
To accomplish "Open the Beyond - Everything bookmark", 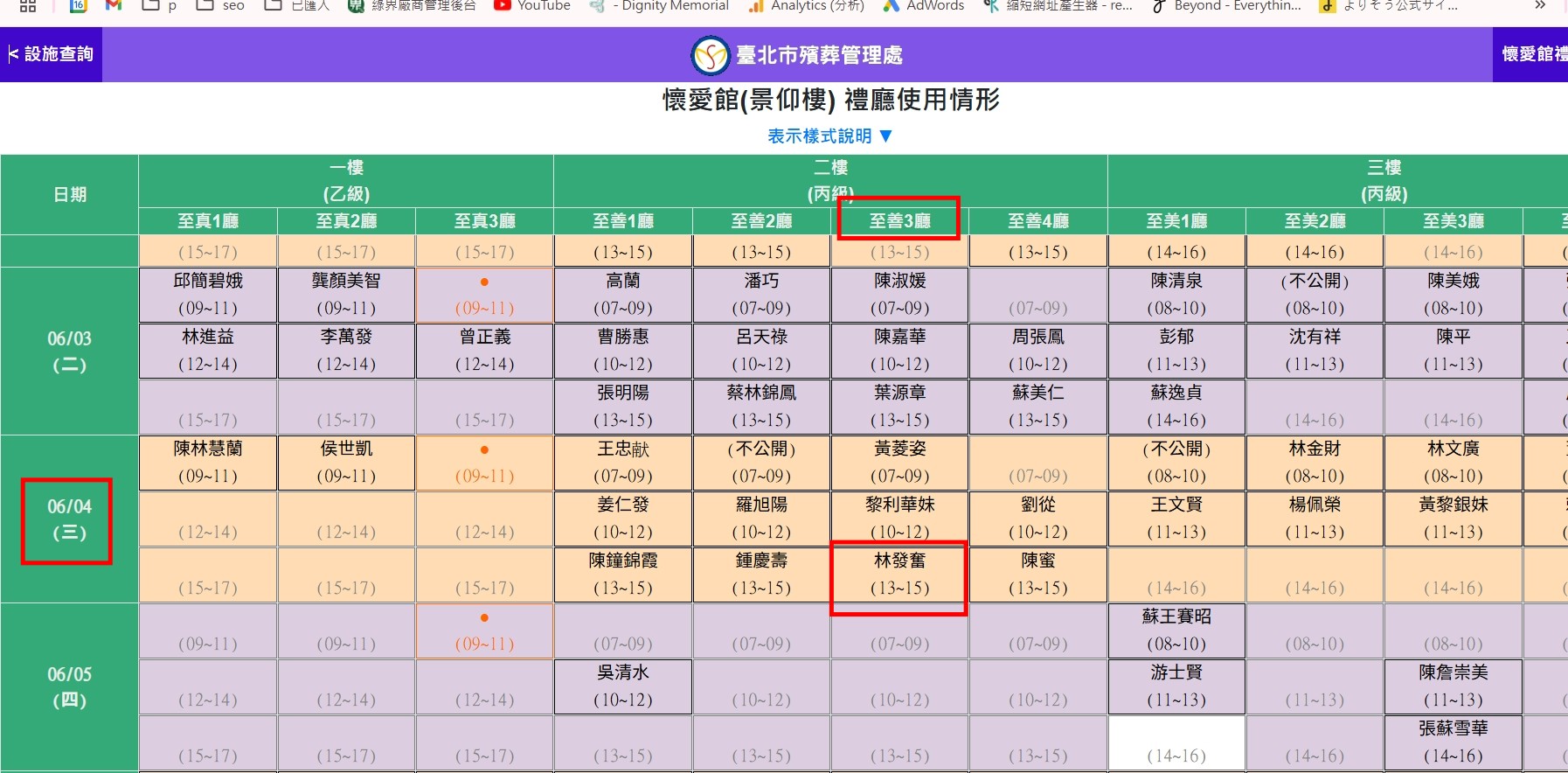I will tap(1226, 5).
